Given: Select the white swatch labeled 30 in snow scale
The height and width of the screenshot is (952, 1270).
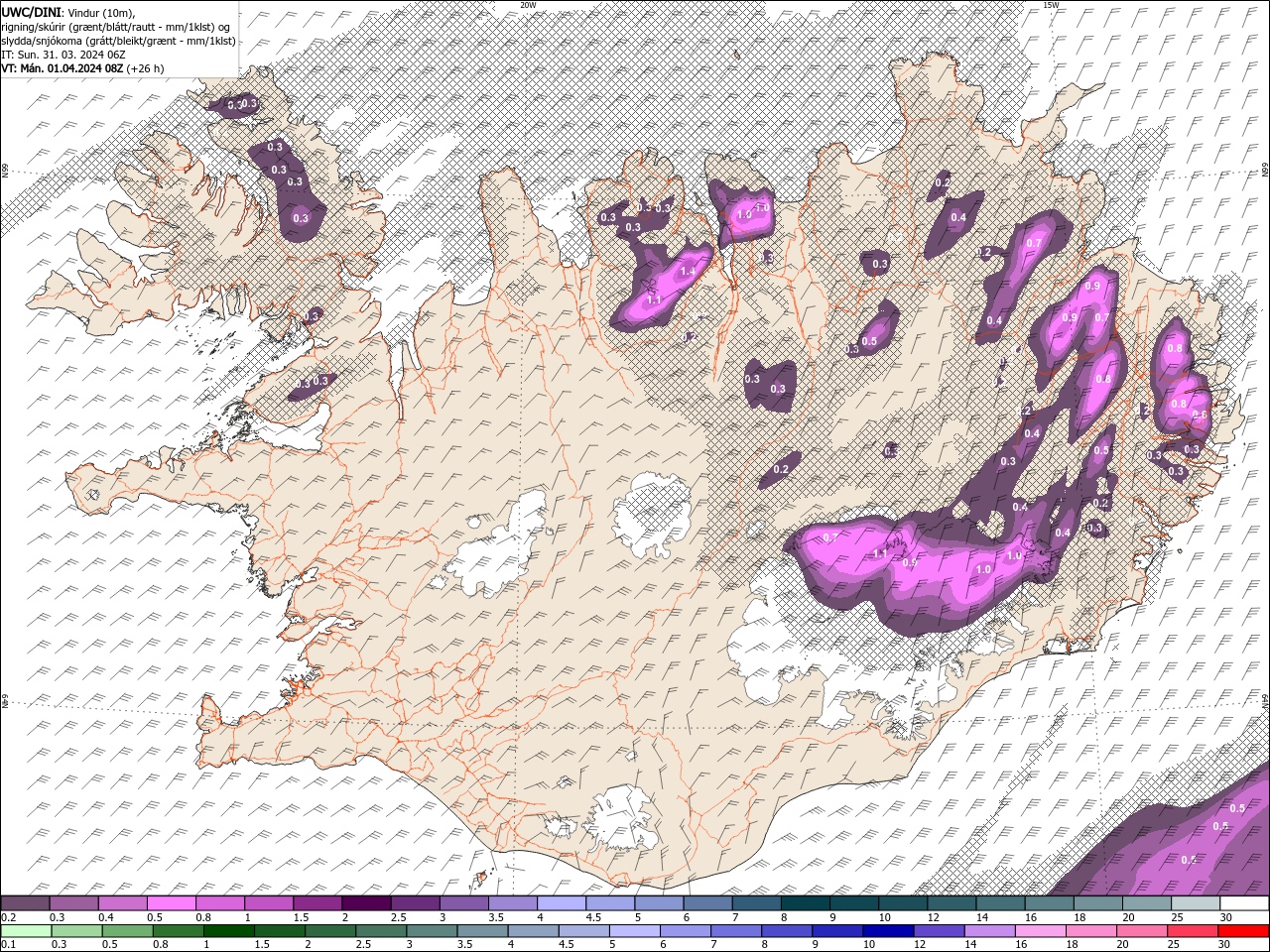Looking at the screenshot, I should (1243, 903).
